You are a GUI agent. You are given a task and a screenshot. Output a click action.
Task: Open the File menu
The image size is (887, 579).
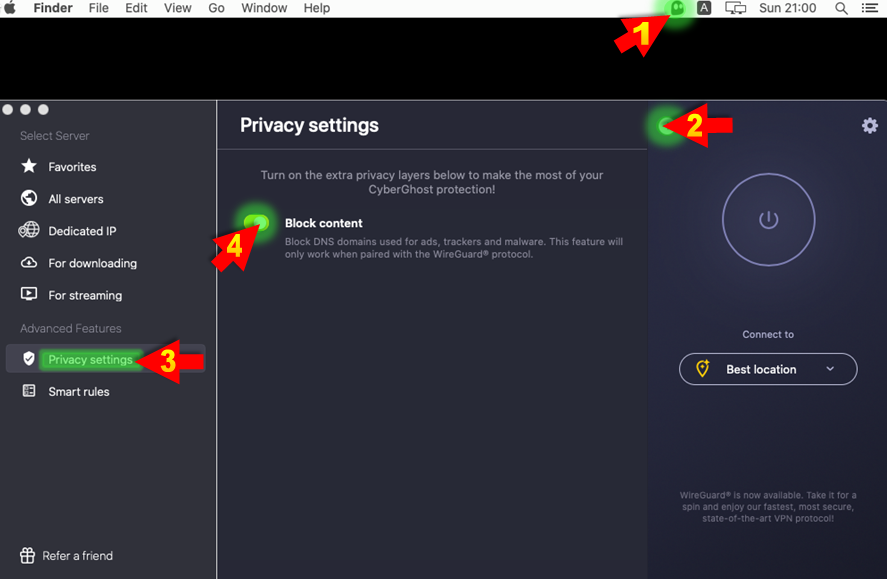pos(98,8)
